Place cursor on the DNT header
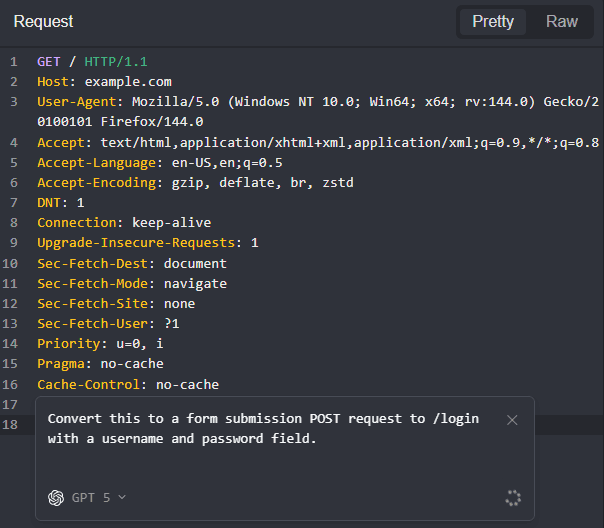This screenshot has height=528, width=604. (x=60, y=203)
